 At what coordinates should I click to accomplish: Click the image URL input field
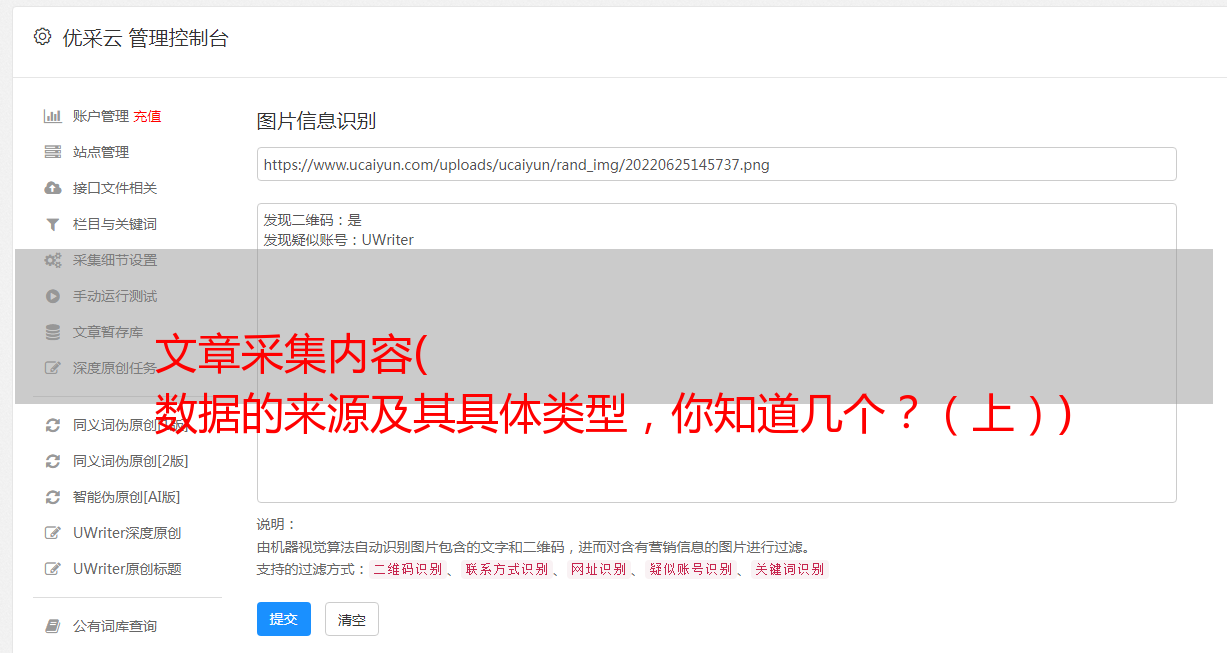coord(716,164)
